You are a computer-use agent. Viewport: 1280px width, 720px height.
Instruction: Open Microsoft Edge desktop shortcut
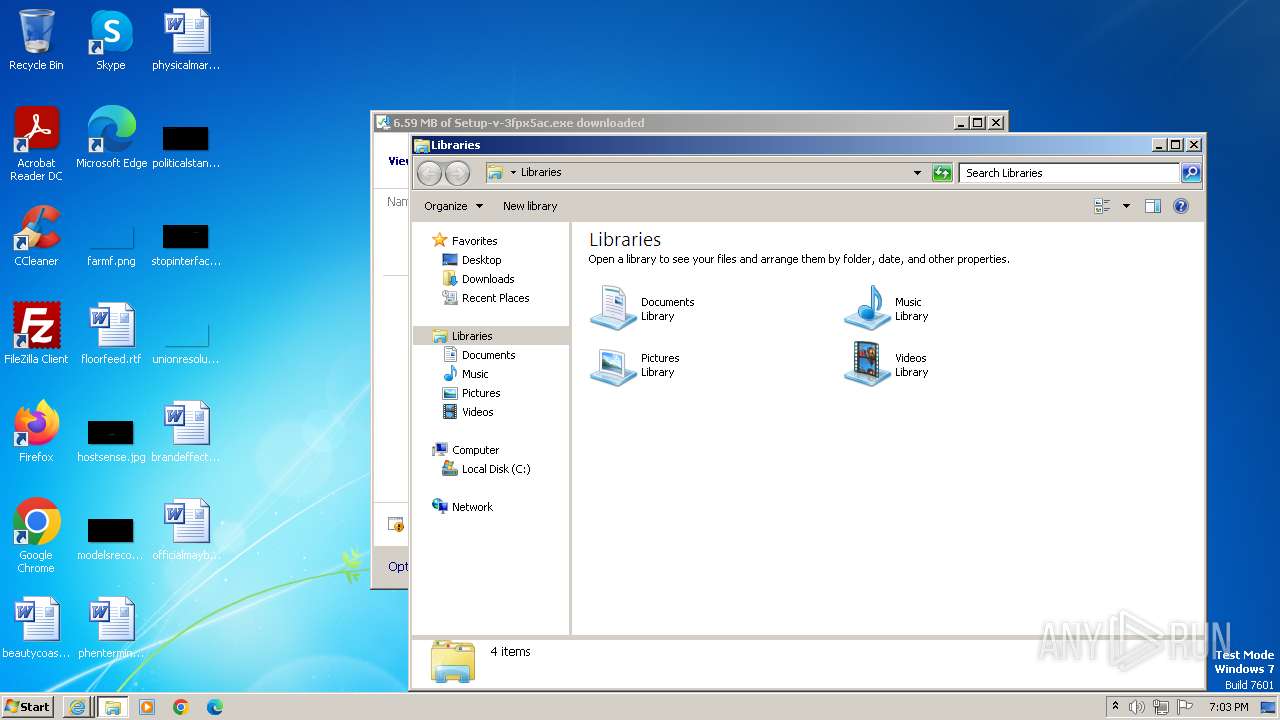111,138
